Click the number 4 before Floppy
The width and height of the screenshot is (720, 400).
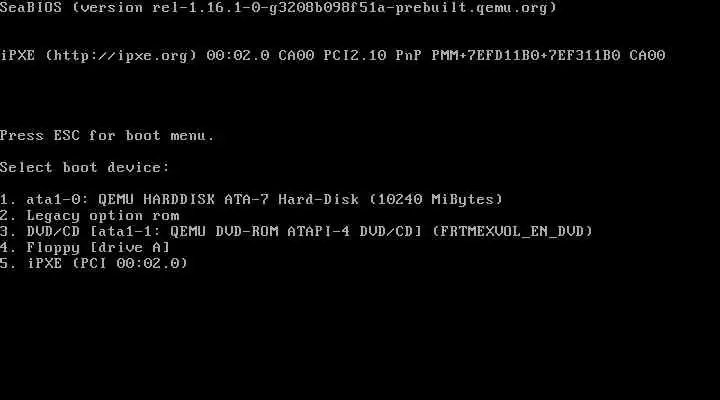coord(4,248)
